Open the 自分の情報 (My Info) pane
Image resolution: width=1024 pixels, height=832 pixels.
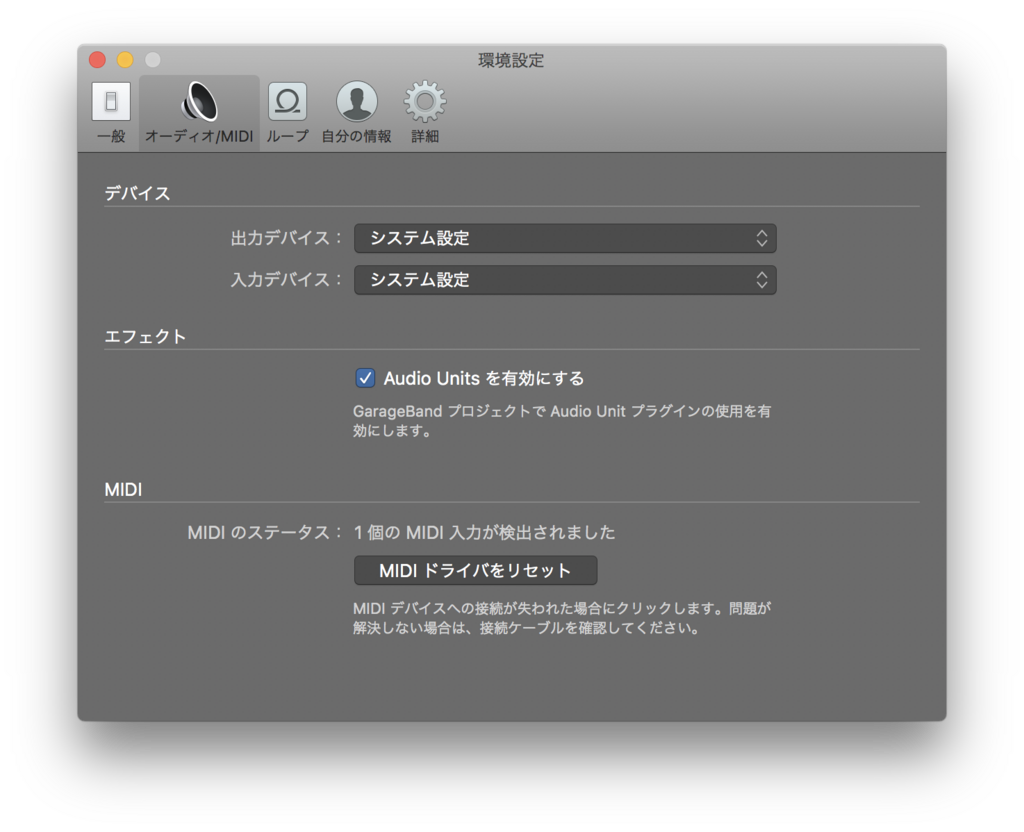(357, 112)
